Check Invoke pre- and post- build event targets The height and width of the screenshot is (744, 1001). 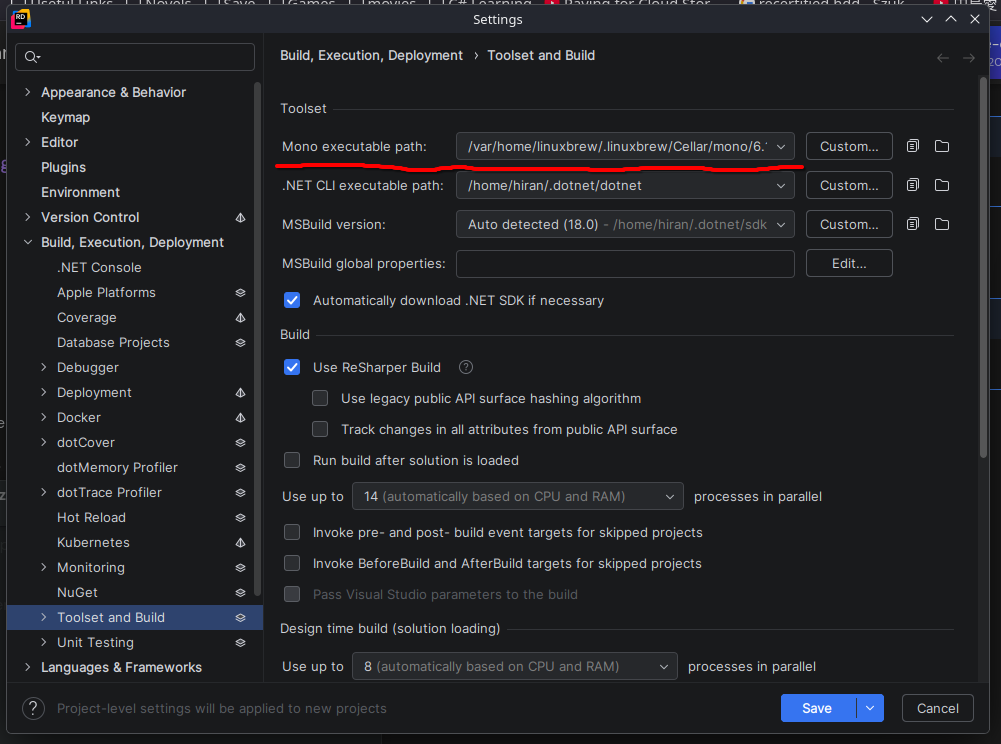pos(292,533)
